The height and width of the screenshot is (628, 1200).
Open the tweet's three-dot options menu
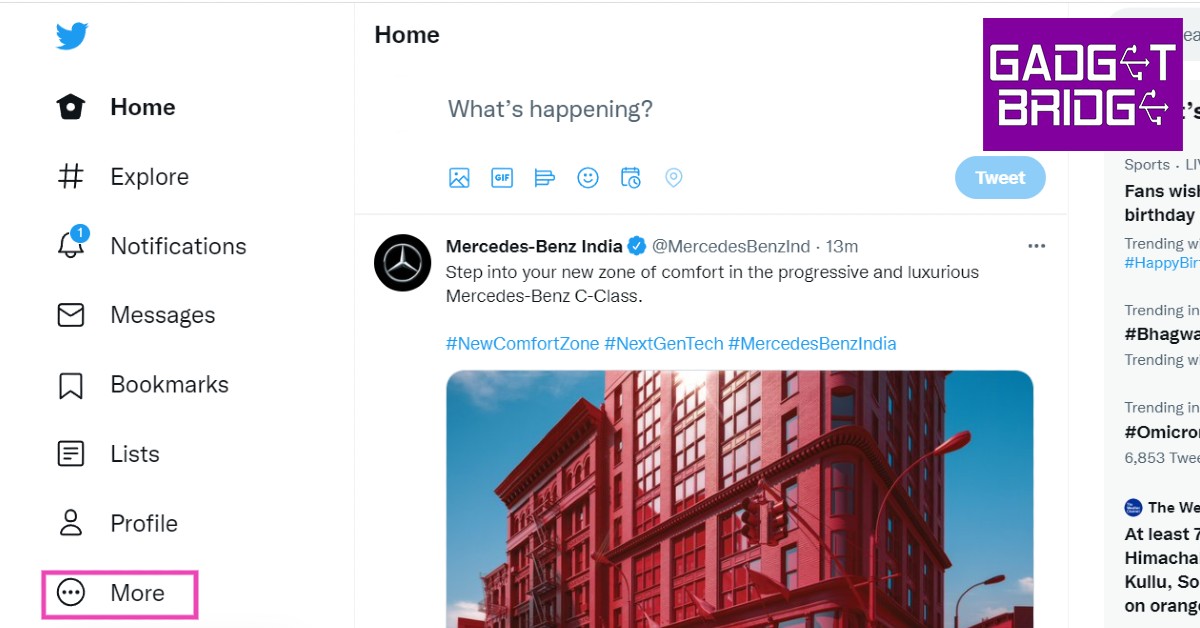[1036, 246]
